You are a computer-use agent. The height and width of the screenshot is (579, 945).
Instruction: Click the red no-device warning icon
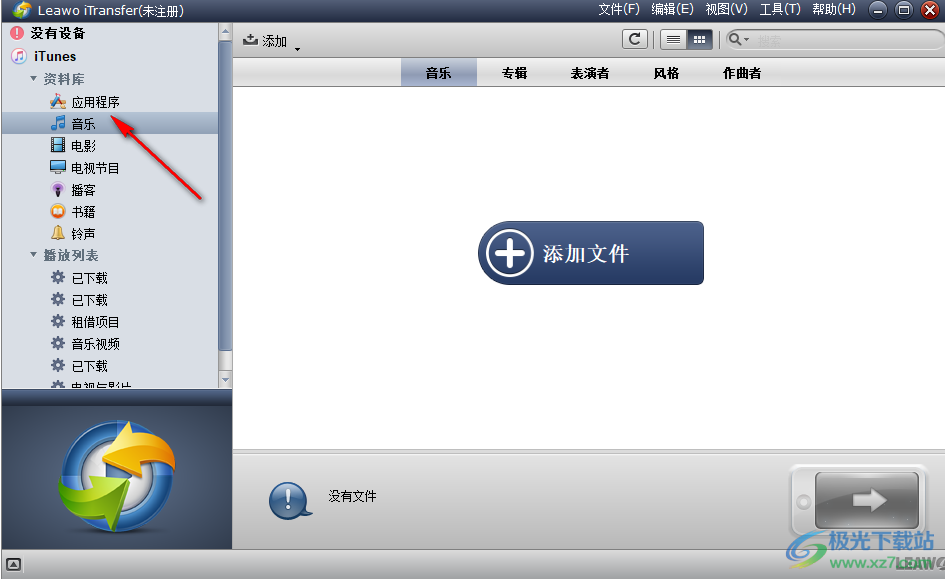pyautogui.click(x=17, y=33)
